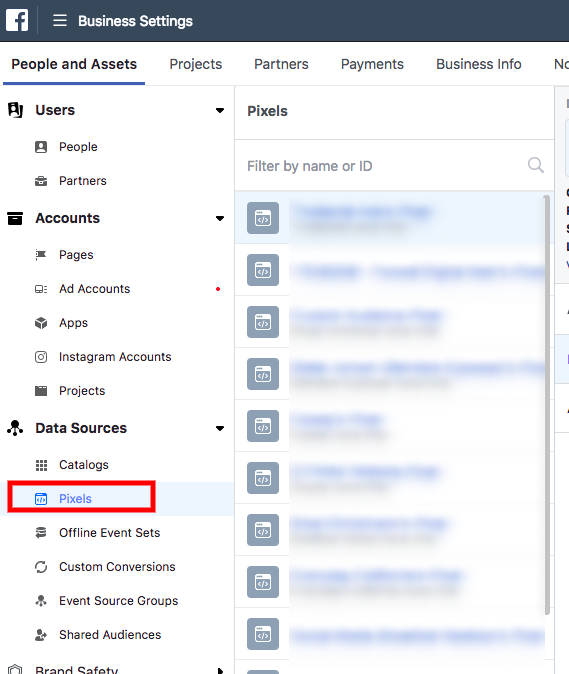Click the Catalogs grid icon
569x674 pixels.
(x=41, y=465)
